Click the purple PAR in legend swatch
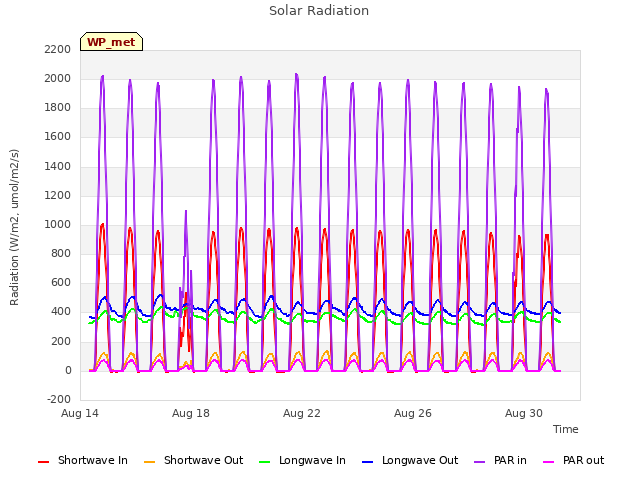Screen dimensions: 640x480 click(x=480, y=462)
